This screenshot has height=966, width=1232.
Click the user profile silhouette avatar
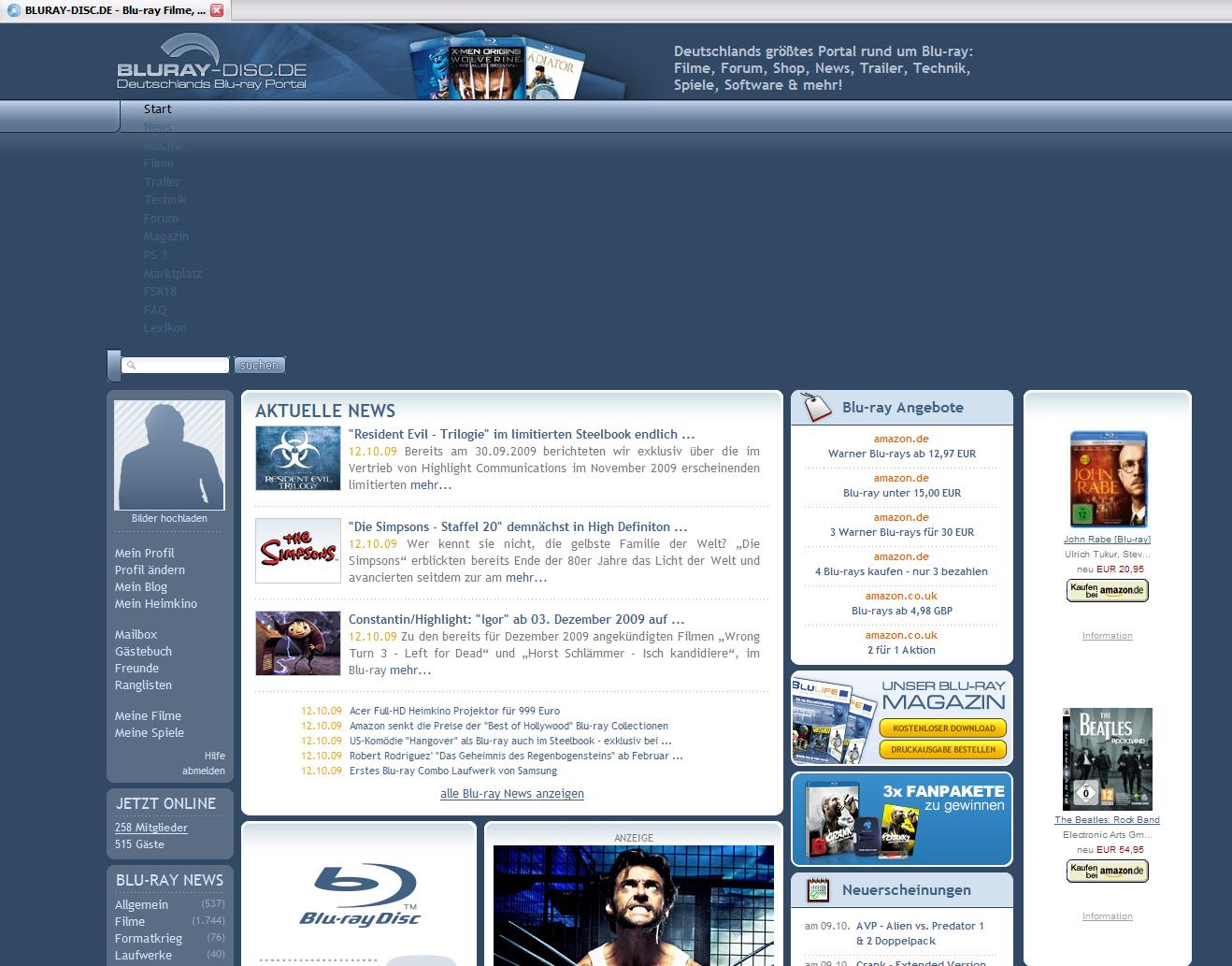[169, 454]
